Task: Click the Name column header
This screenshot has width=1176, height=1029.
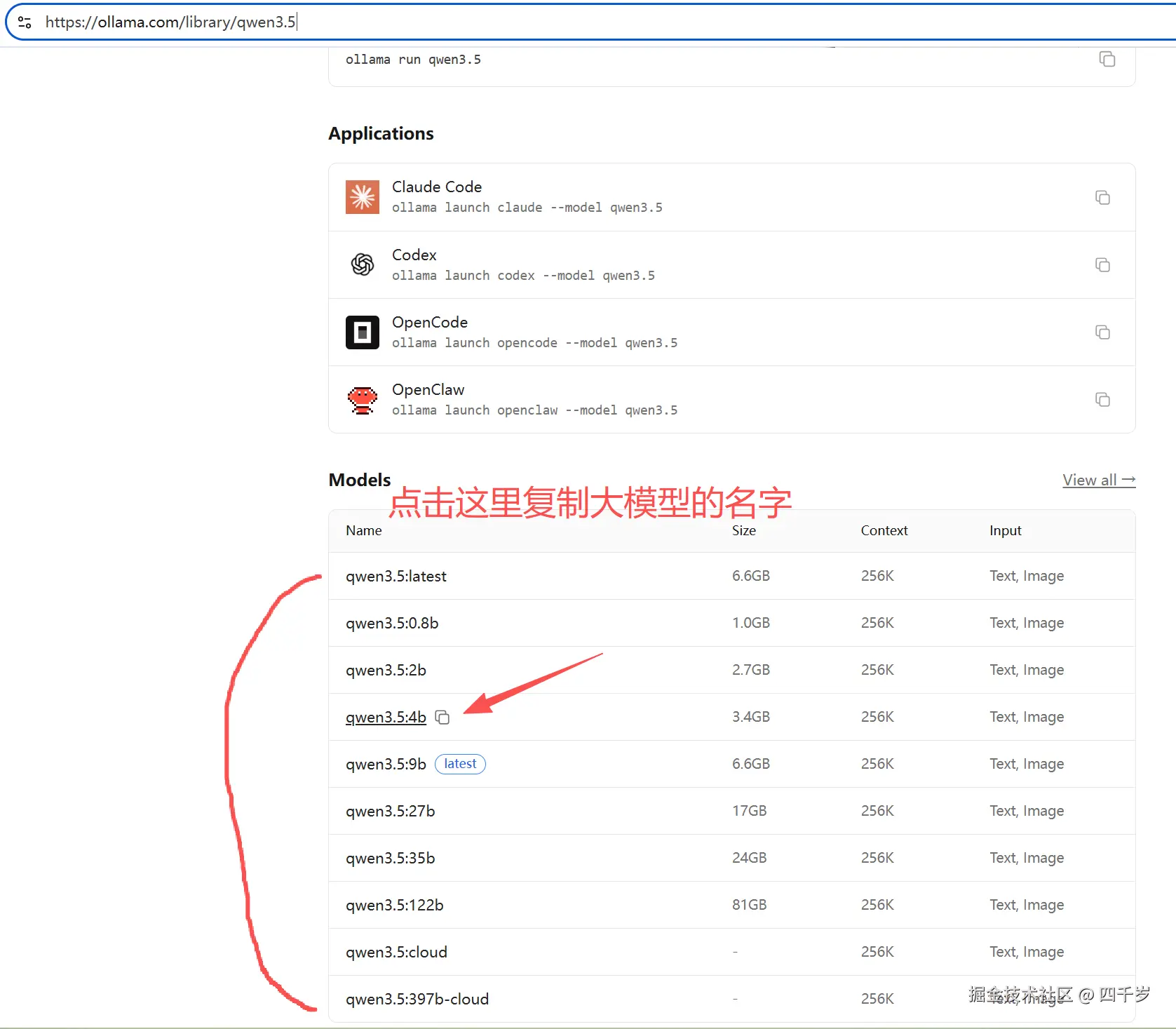Action: coord(363,531)
